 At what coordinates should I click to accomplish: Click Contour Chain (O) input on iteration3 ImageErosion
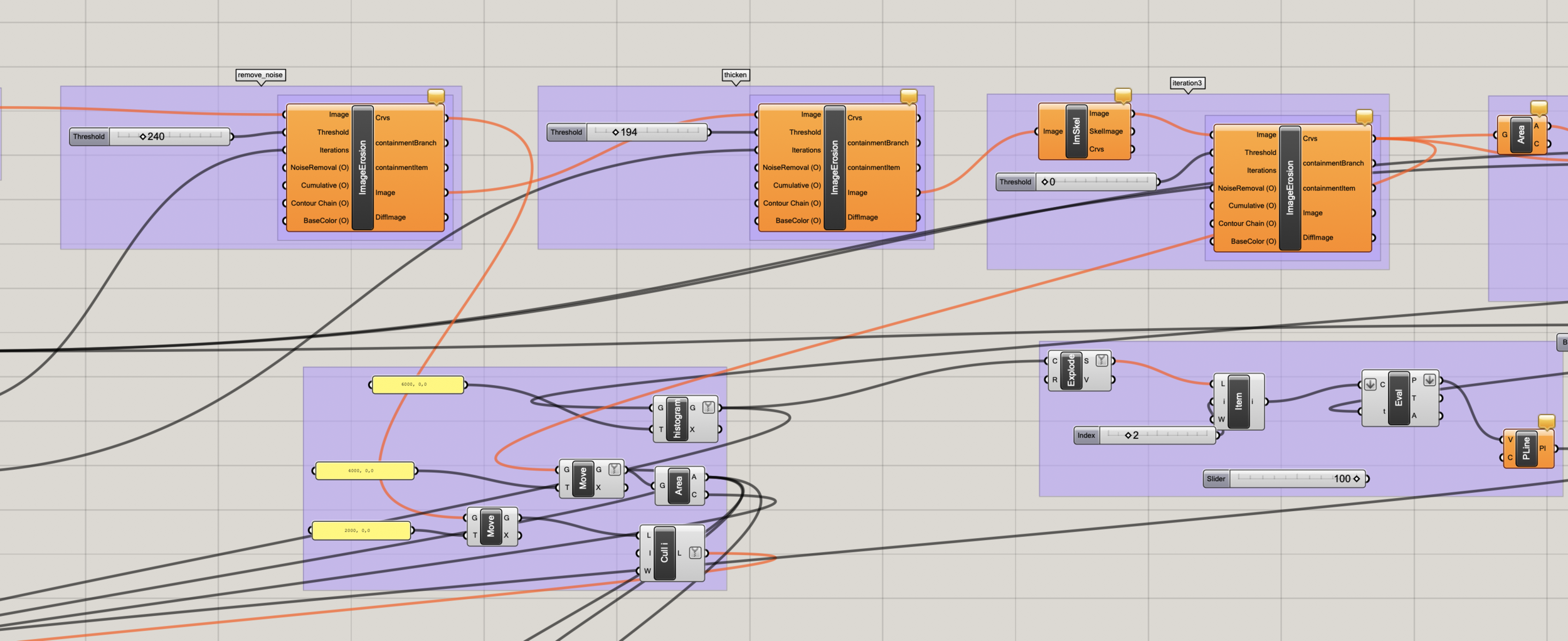(x=1247, y=223)
